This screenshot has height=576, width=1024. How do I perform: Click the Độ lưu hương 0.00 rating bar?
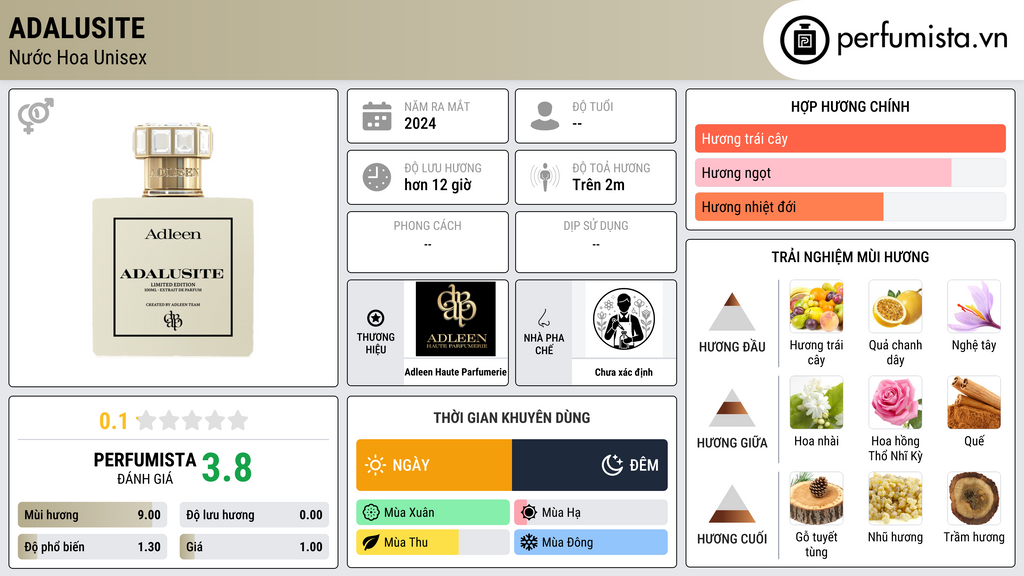254,515
